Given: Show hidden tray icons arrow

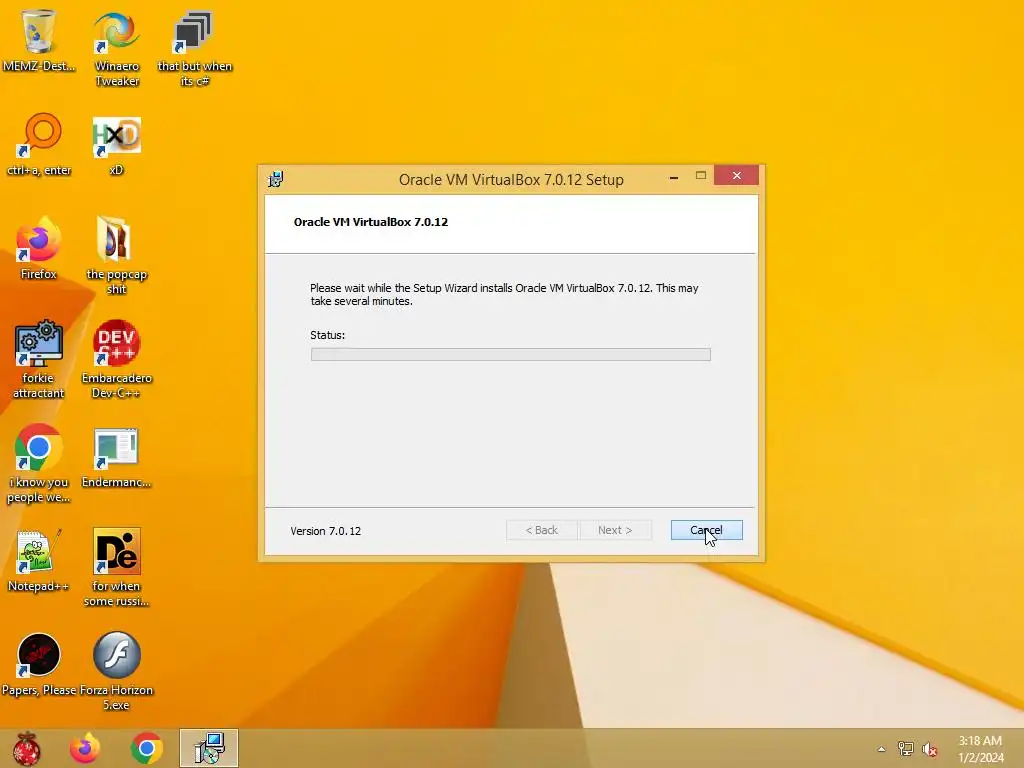Looking at the screenshot, I should [x=882, y=749].
